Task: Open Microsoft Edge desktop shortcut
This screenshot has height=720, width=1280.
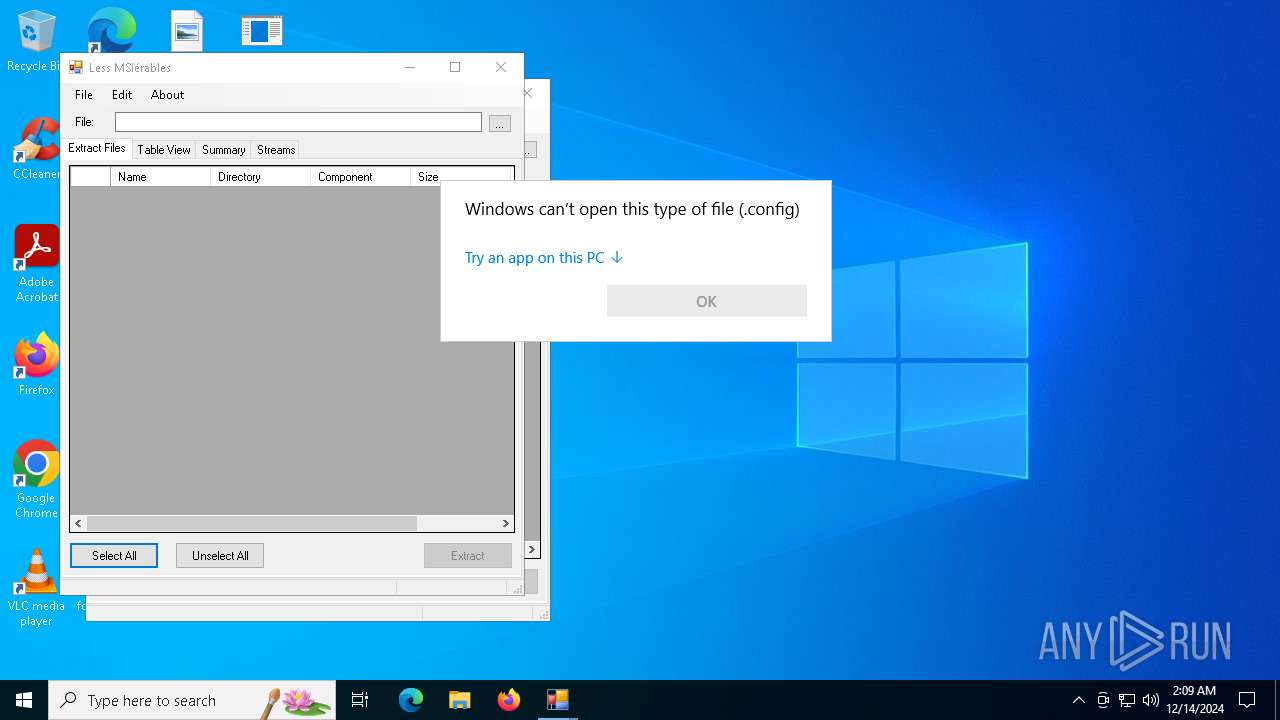Action: 111,30
